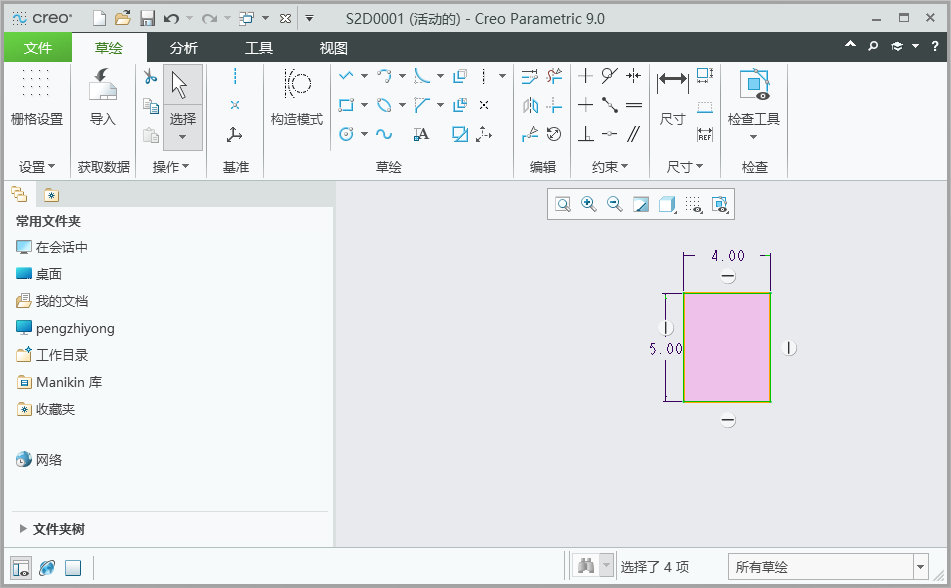Viewport: 951px width, 588px height.
Task: Click the Refit view icon
Action: (563, 204)
